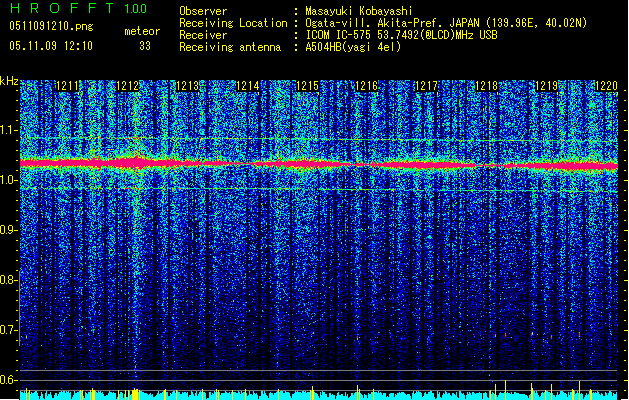Click the Receiving antenna label
Image resolution: width=629 pixels, height=400 pixels.
(230, 47)
